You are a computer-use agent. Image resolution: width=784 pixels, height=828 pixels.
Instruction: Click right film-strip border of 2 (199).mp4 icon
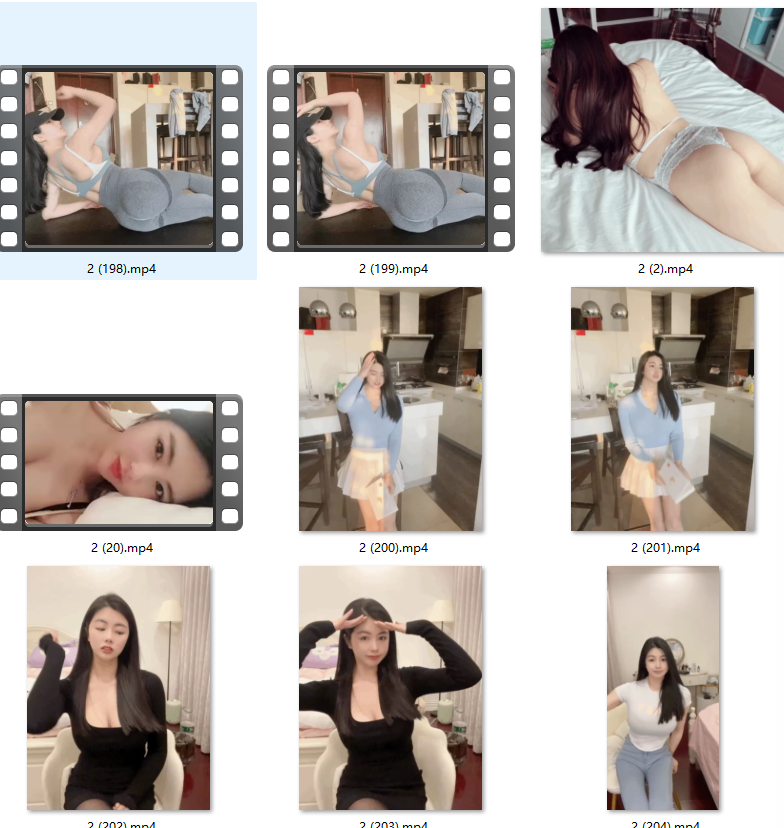point(500,158)
